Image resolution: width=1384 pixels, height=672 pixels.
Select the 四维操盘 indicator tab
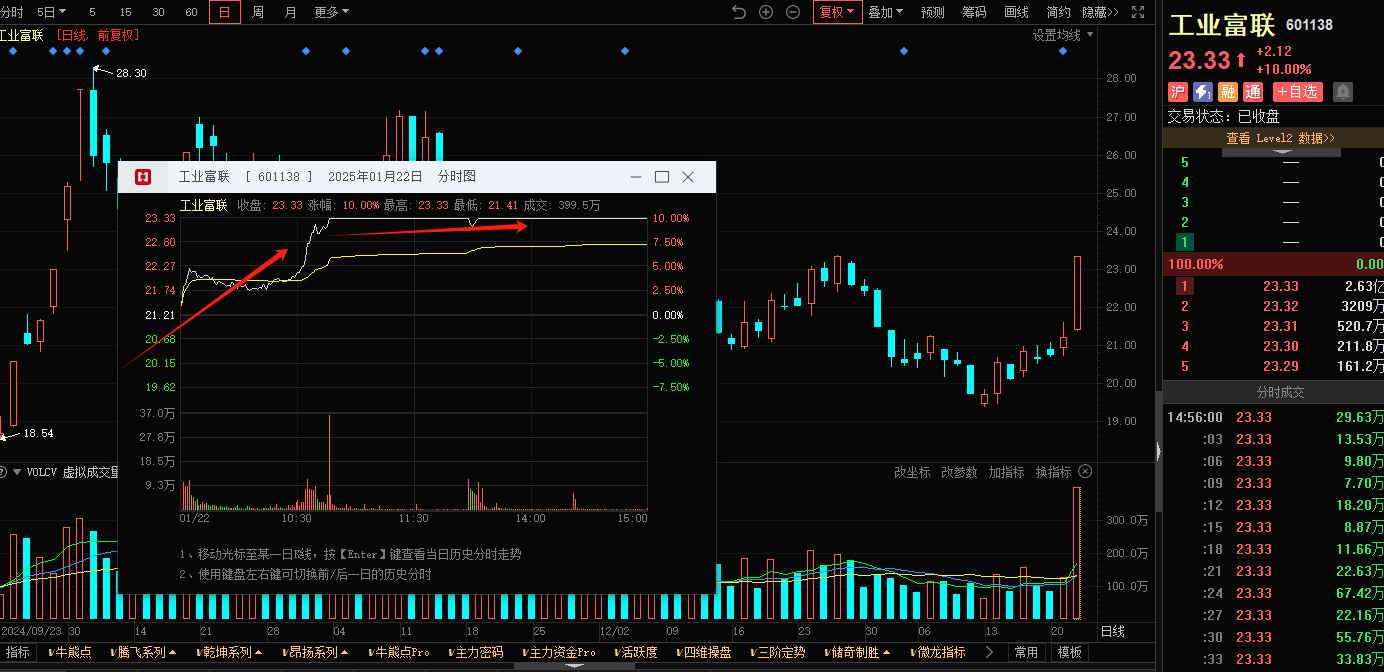pyautogui.click(x=703, y=652)
